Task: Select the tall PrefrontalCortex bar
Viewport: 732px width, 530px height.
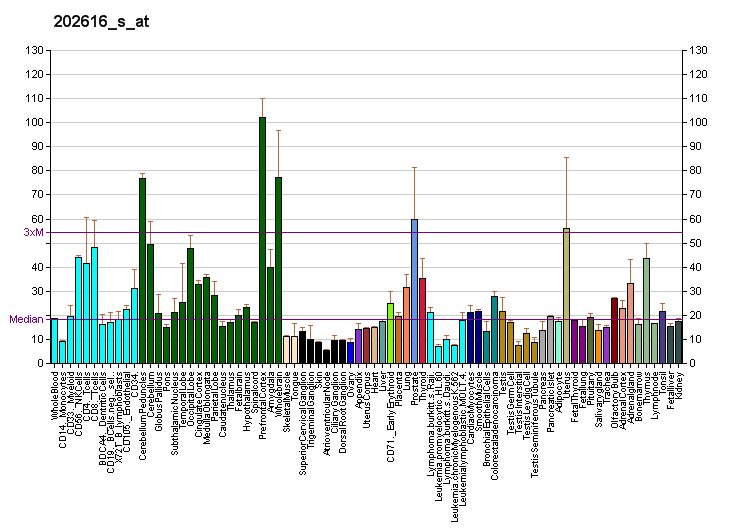Action: tap(262, 240)
